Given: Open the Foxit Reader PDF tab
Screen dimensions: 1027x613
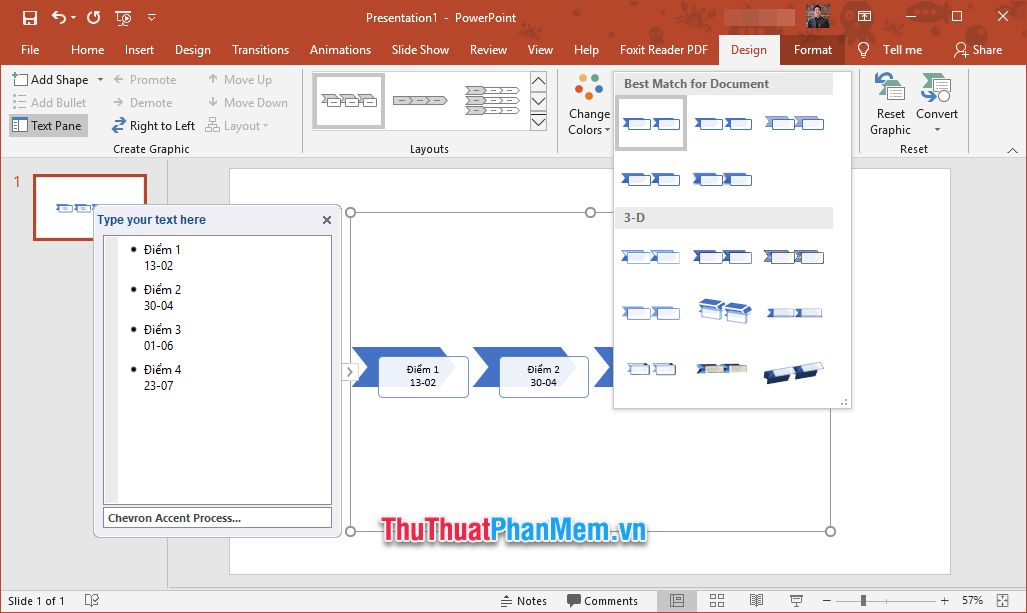Looking at the screenshot, I should pyautogui.click(x=663, y=48).
